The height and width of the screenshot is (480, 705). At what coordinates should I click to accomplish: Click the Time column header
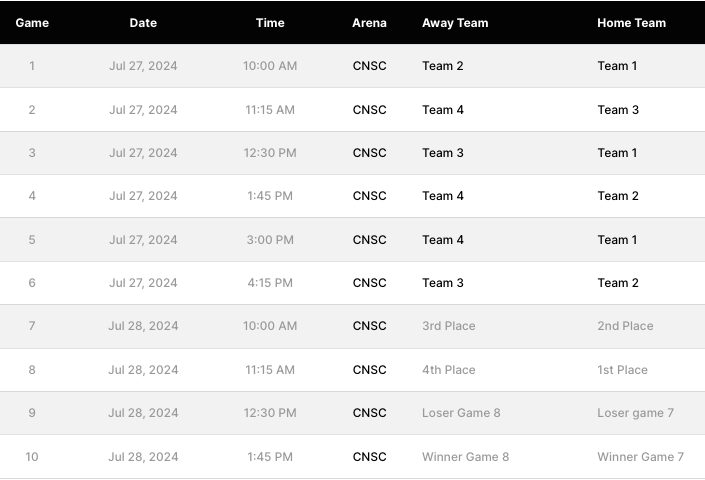(x=270, y=23)
